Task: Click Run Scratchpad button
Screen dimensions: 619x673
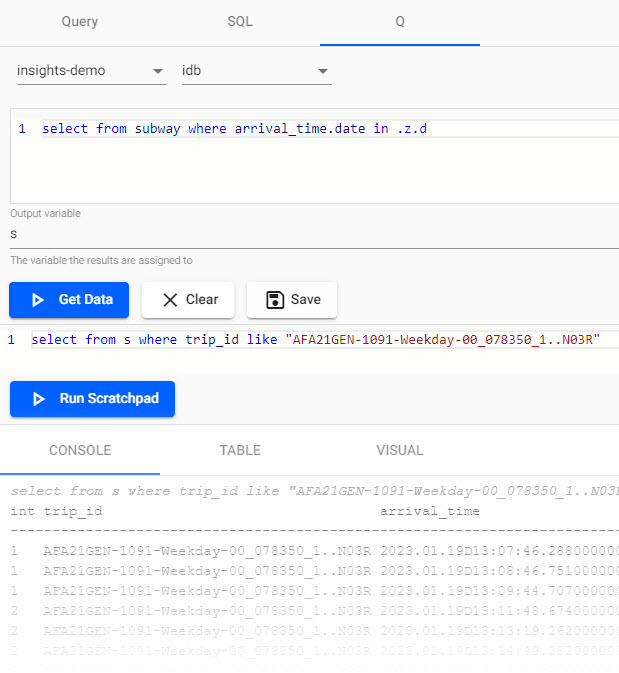Action: point(92,399)
